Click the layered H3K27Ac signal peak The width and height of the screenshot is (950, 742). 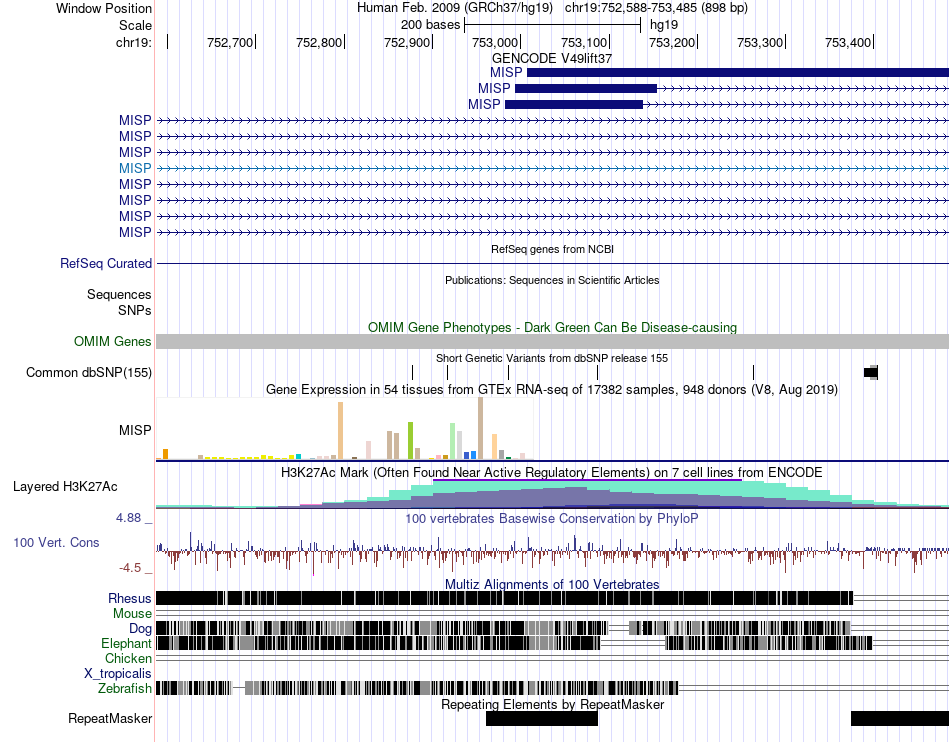(588, 494)
